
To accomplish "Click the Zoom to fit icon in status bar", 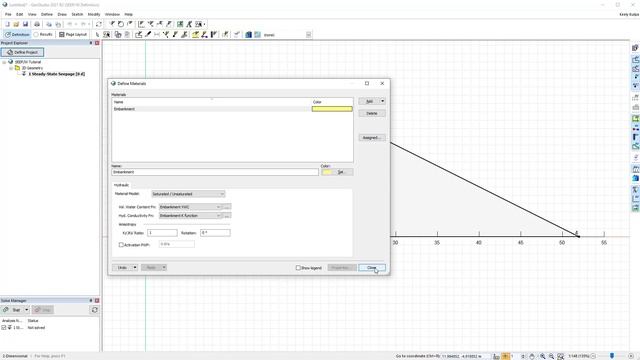I will click(x=560, y=356).
